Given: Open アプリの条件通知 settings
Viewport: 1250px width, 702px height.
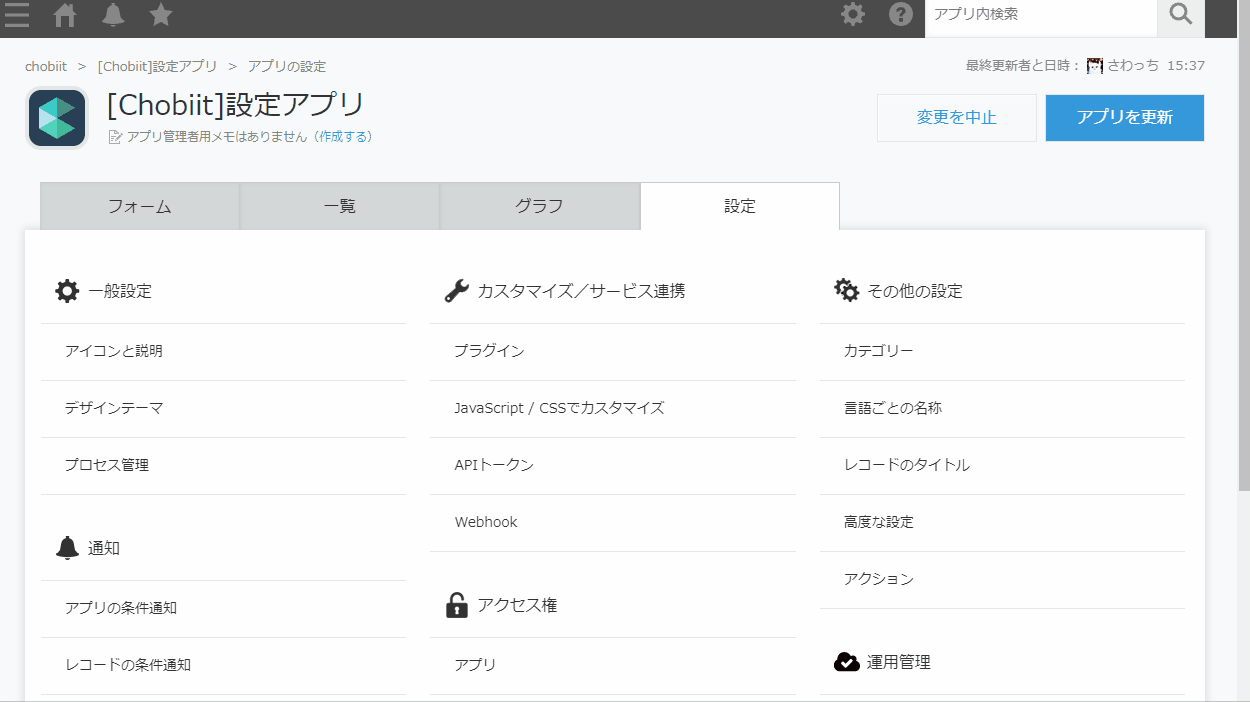Looking at the screenshot, I should coord(223,608).
